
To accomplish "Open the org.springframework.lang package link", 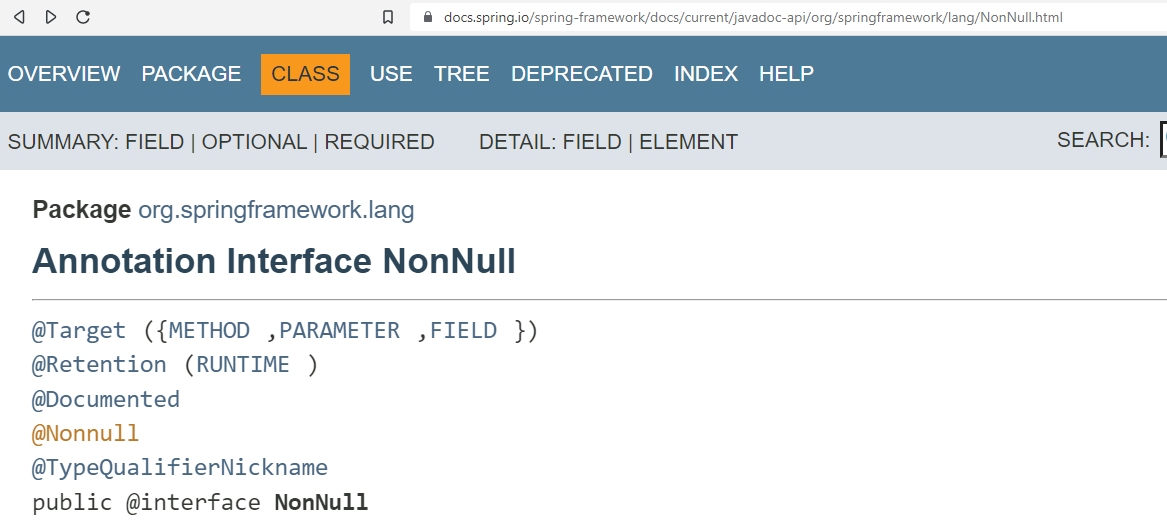I will [x=276, y=211].
